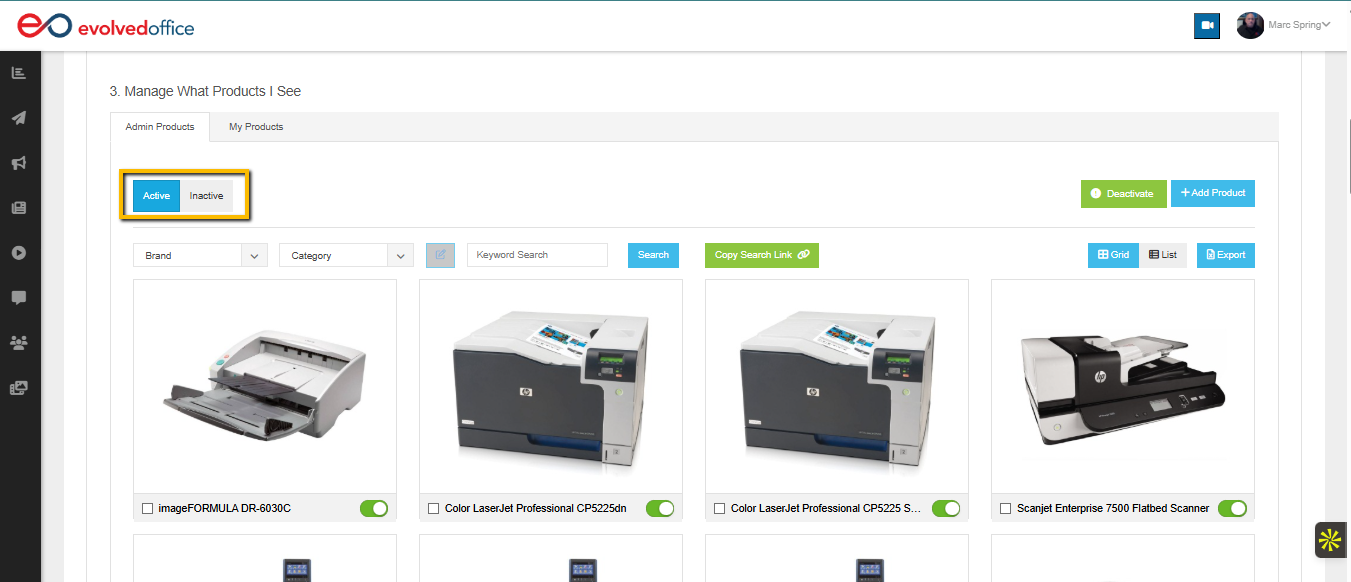Click the edit pencil icon beside Category
Screen dimensions: 1351x582
click(x=440, y=255)
